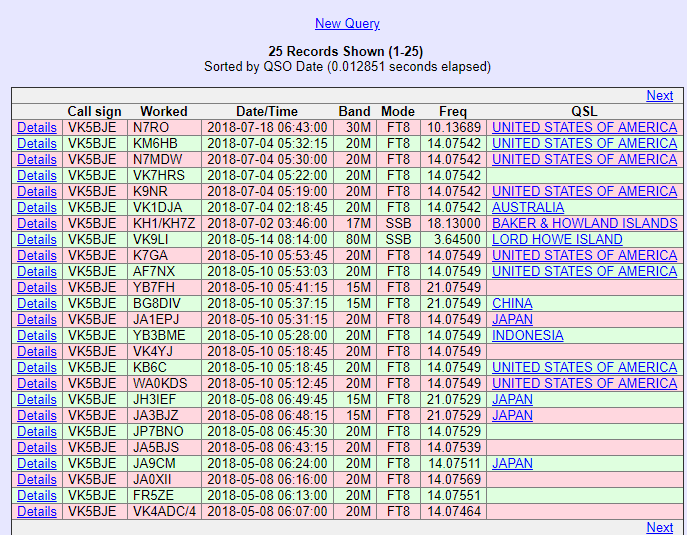Select the frequency value 3.64500

[457, 239]
